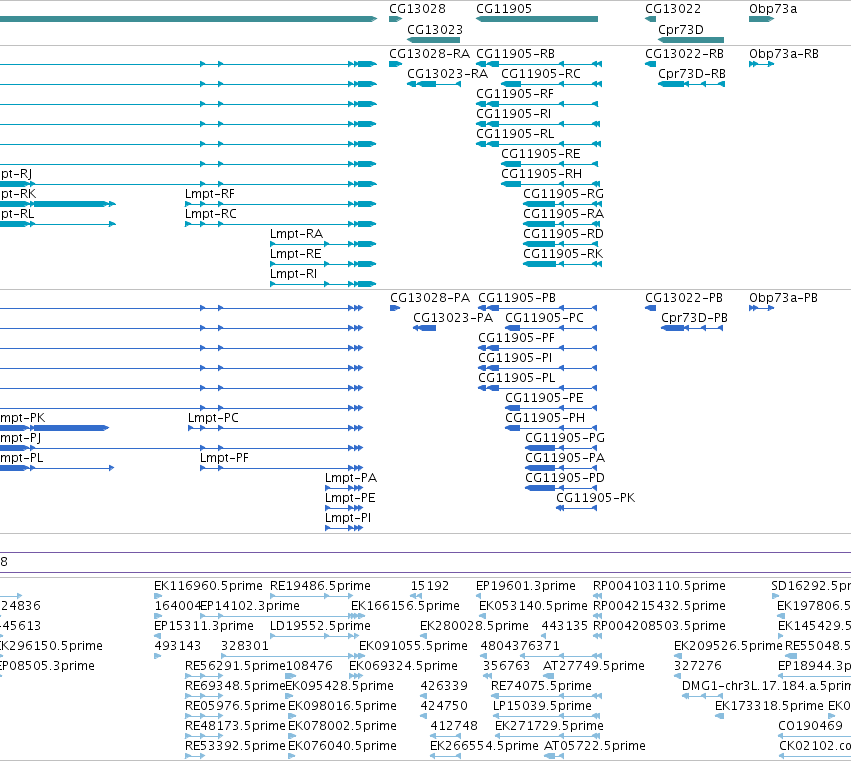The image size is (851, 761).
Task: Select protein CG11905-PK
Action: click(x=595, y=498)
